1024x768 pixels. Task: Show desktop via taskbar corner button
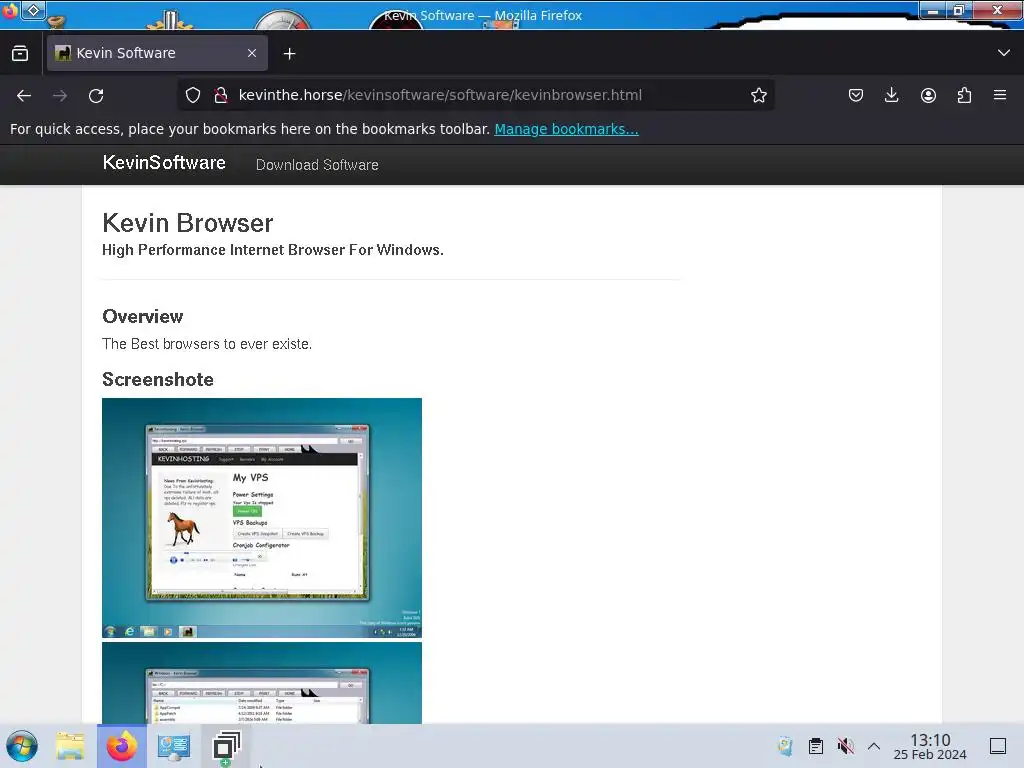998,746
